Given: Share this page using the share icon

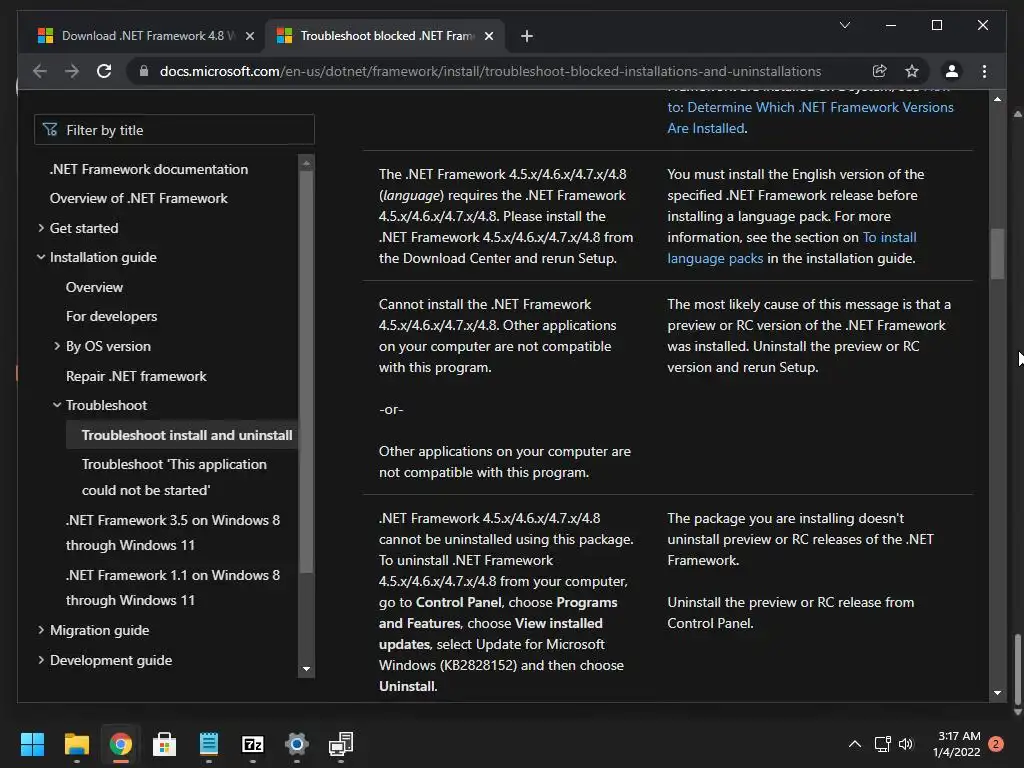Looking at the screenshot, I should coord(880,71).
